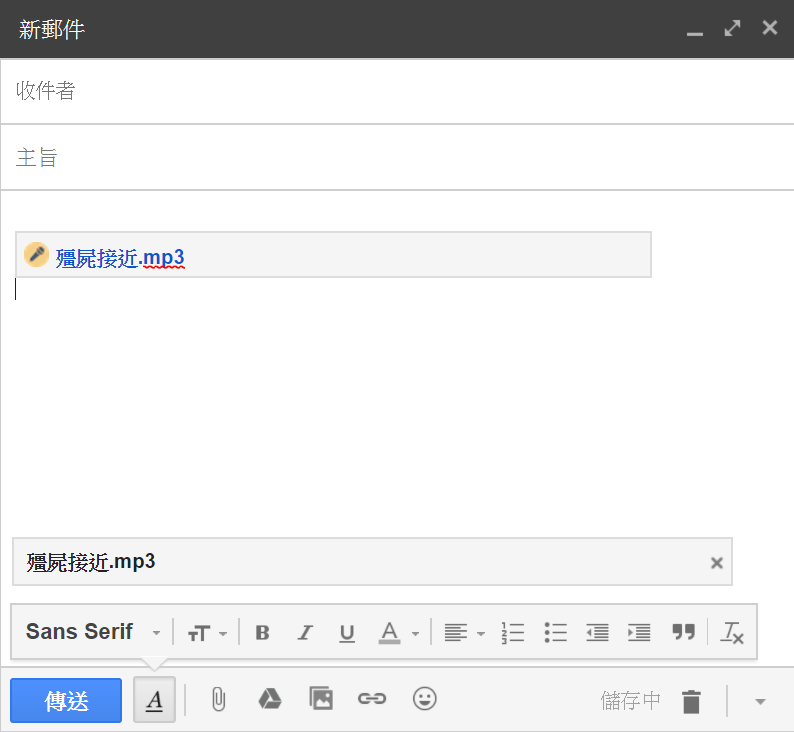Viewport: 794px width, 732px height.
Task: Open the text size dropdown
Action: pos(207,632)
